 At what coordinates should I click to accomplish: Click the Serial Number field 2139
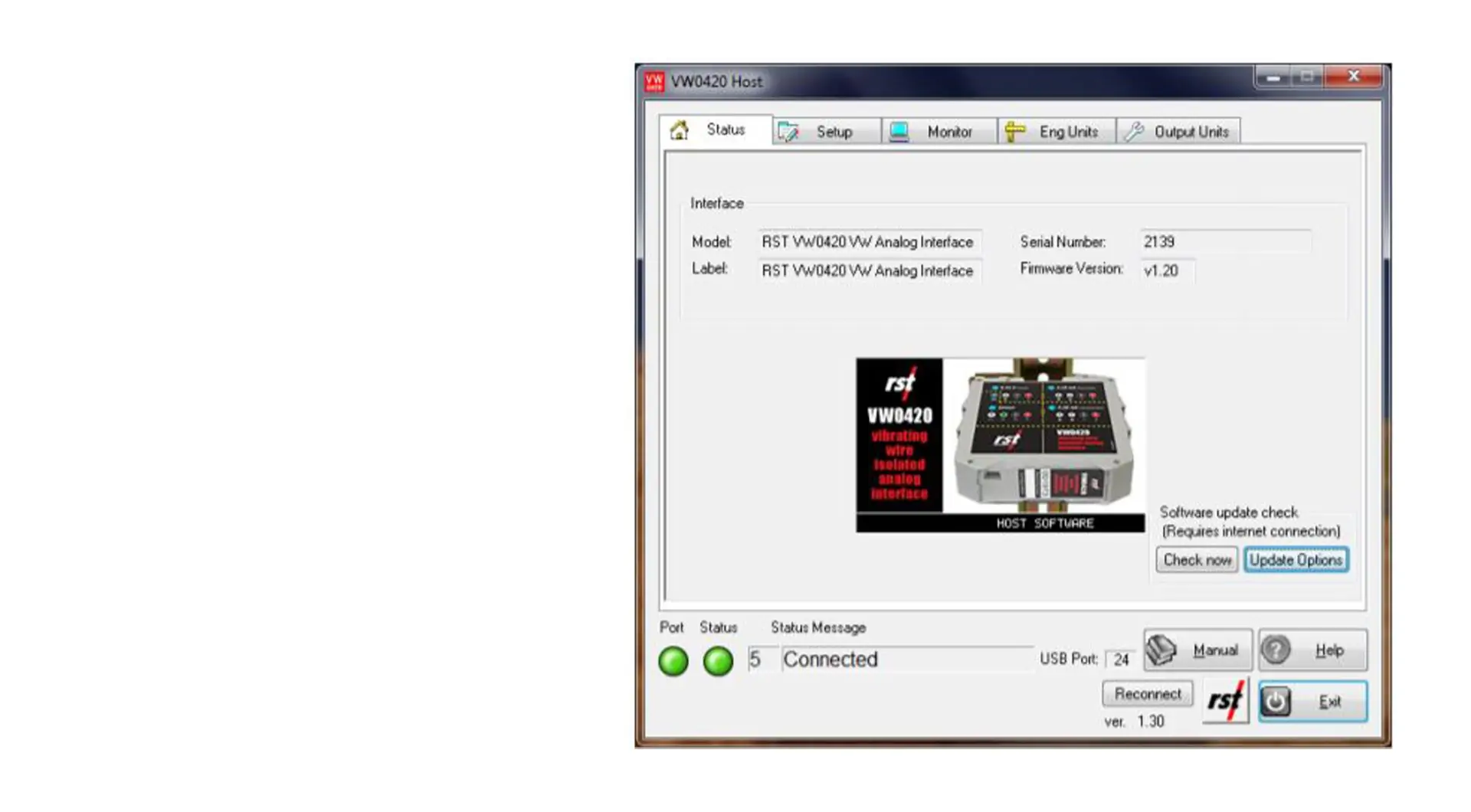click(x=1225, y=242)
